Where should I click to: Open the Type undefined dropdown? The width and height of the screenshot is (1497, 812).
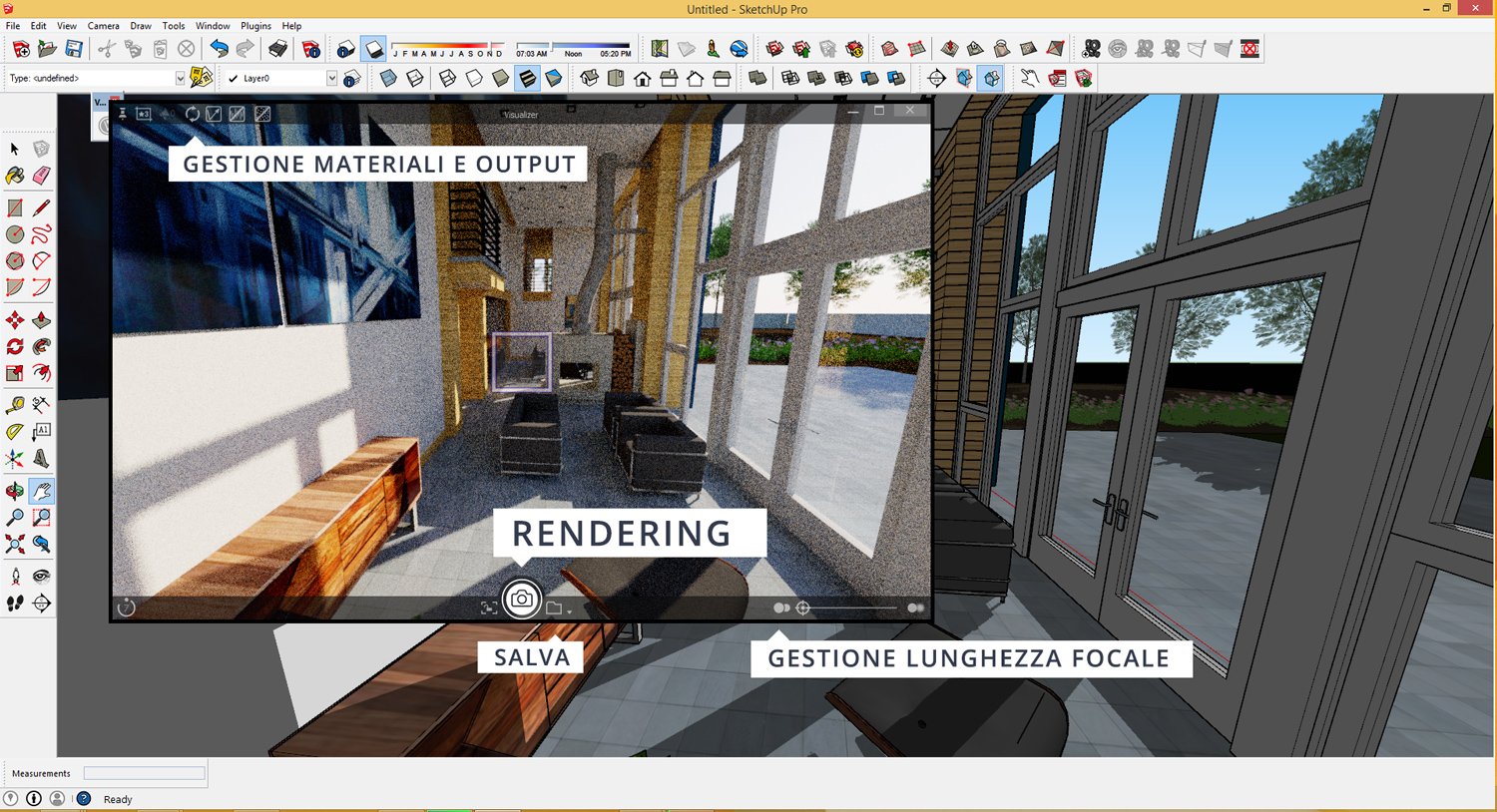pyautogui.click(x=180, y=78)
